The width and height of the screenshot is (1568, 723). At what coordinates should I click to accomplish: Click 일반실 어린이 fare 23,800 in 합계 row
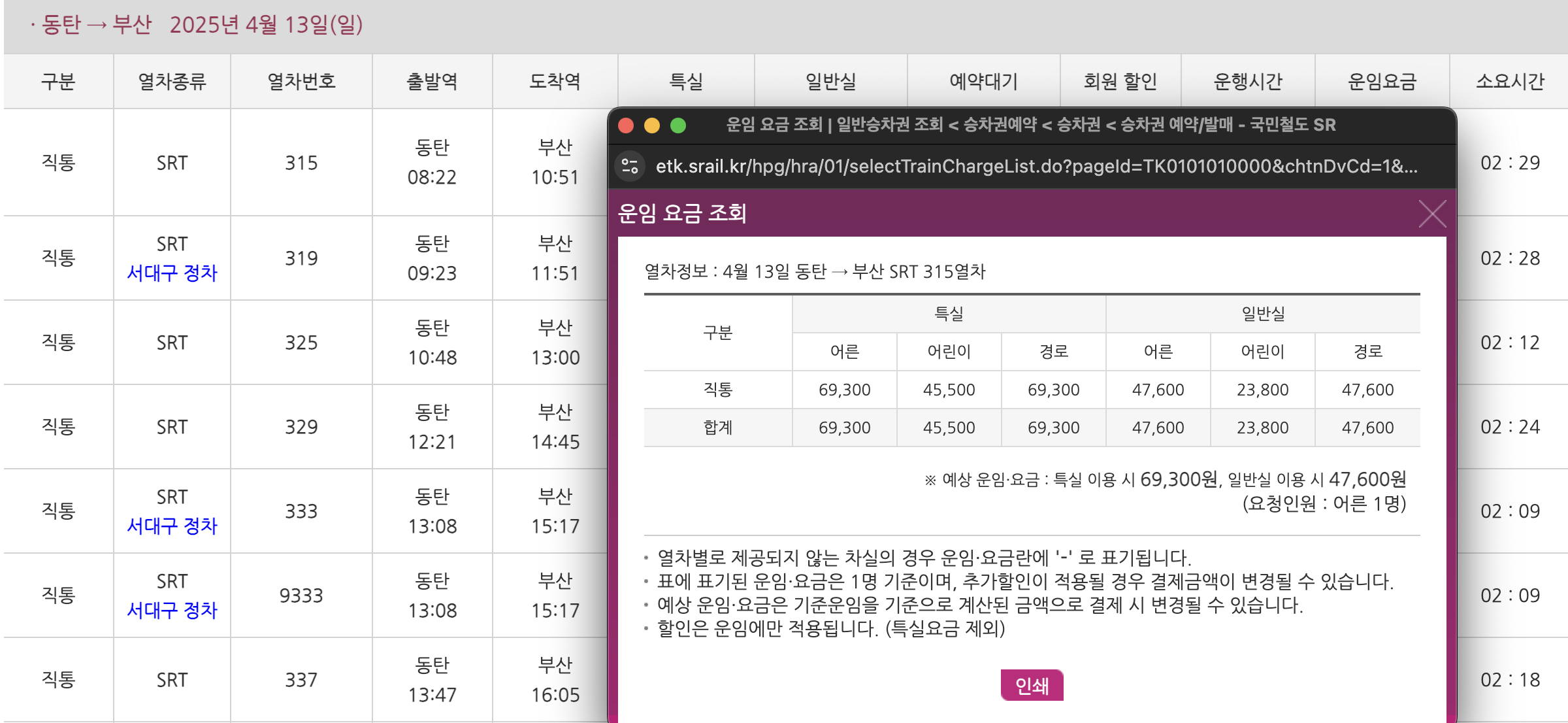click(1262, 428)
